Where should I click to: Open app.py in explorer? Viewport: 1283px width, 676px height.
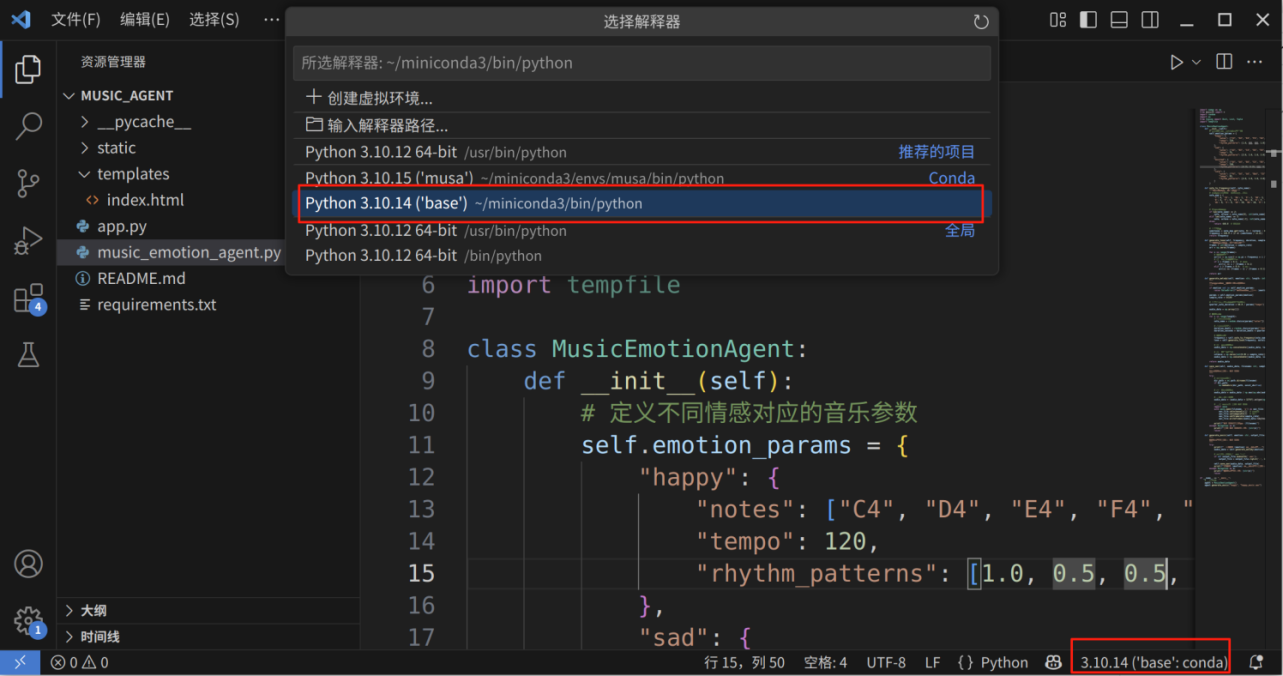122,226
